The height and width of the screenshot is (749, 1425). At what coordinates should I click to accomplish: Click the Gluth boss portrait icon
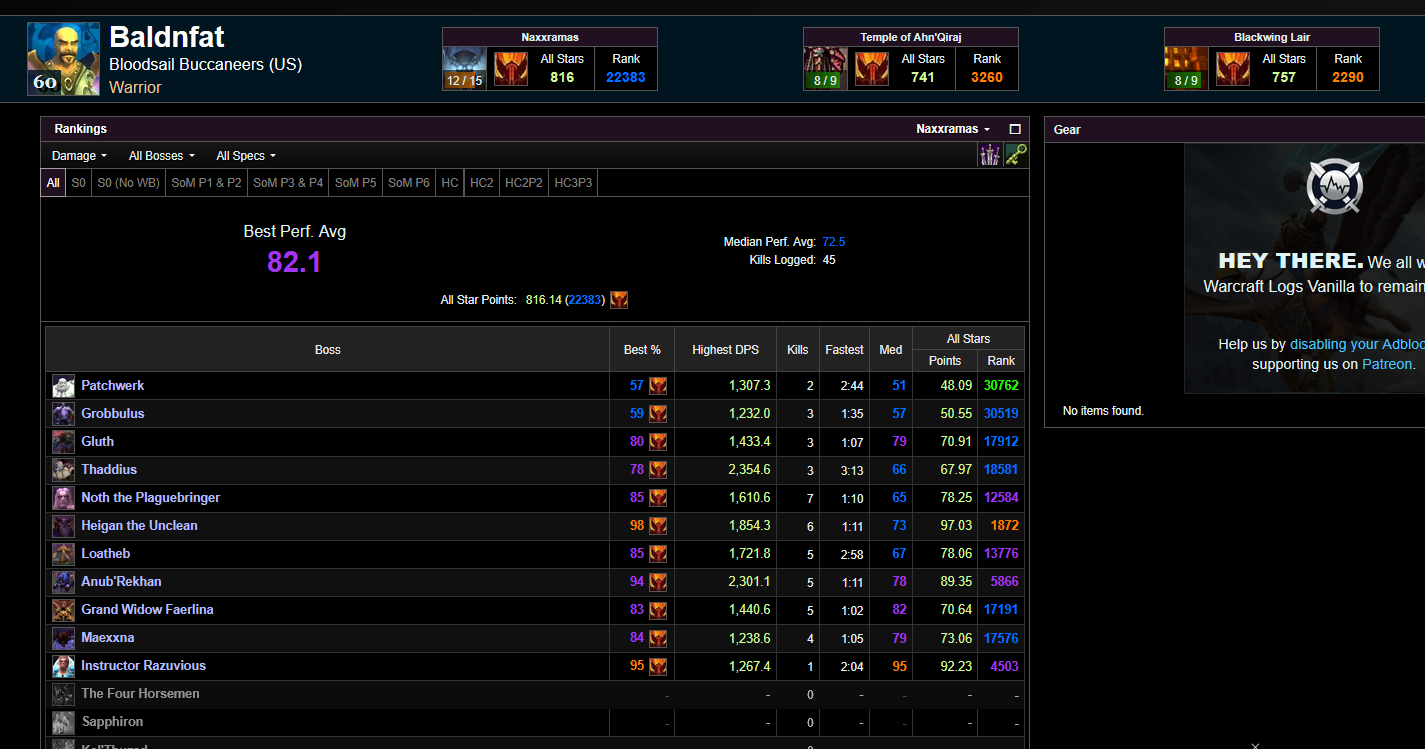point(63,442)
